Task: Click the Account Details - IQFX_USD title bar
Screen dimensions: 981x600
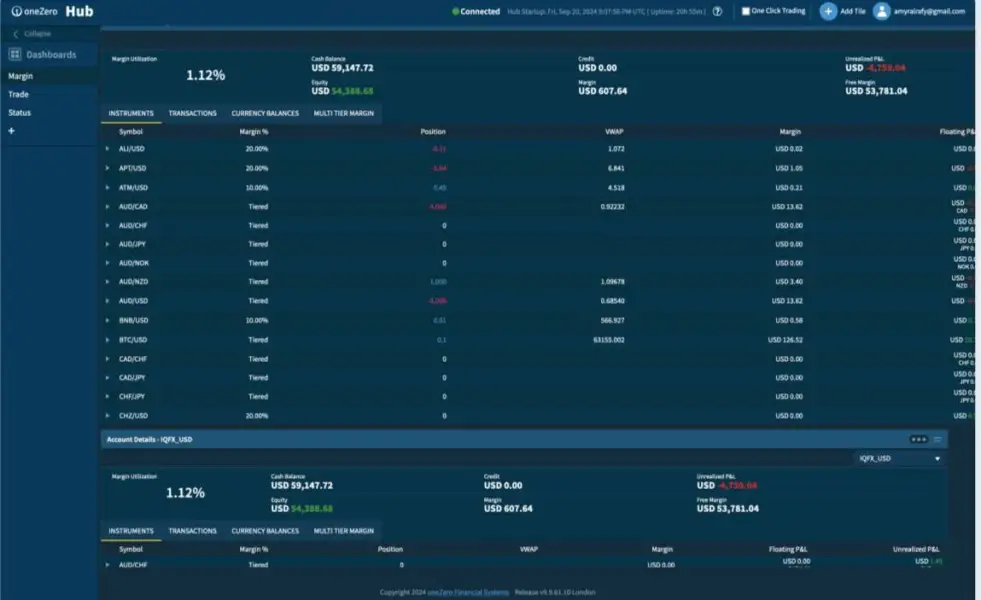Action: pyautogui.click(x=524, y=439)
